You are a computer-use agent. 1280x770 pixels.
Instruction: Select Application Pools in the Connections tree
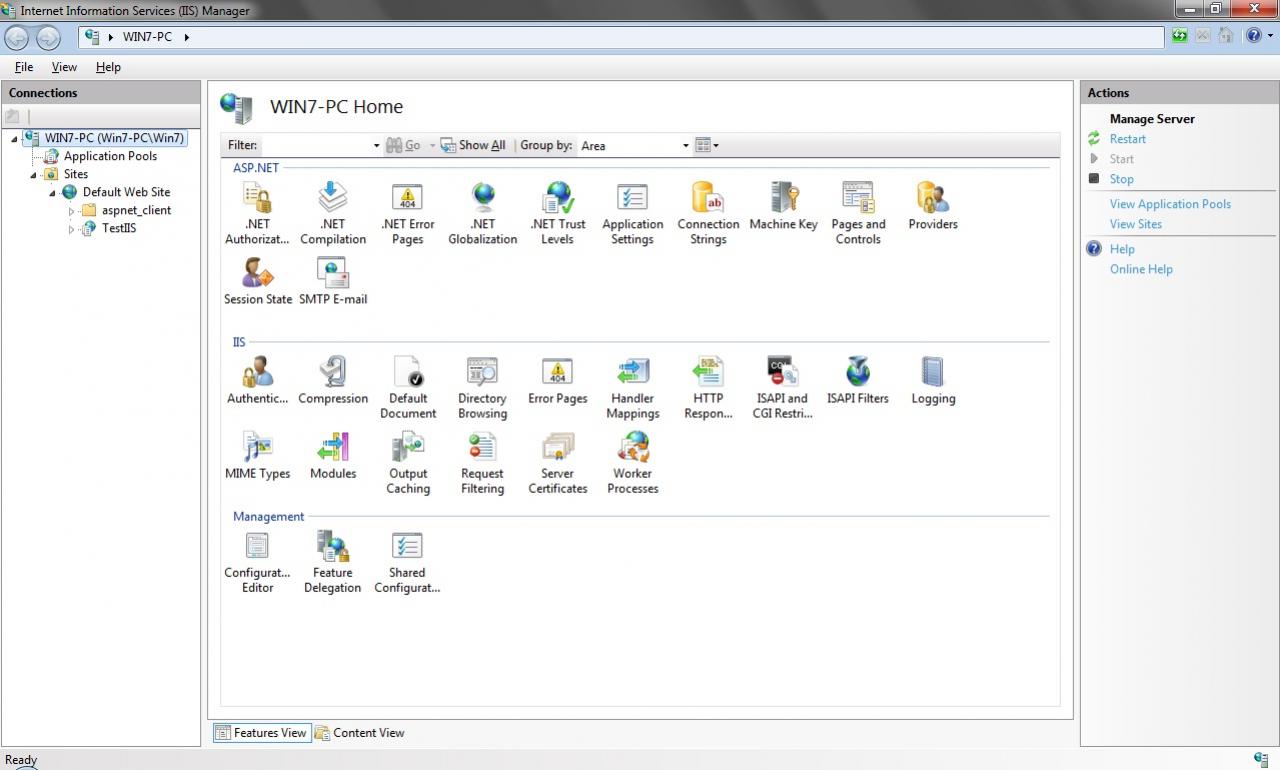click(x=110, y=156)
